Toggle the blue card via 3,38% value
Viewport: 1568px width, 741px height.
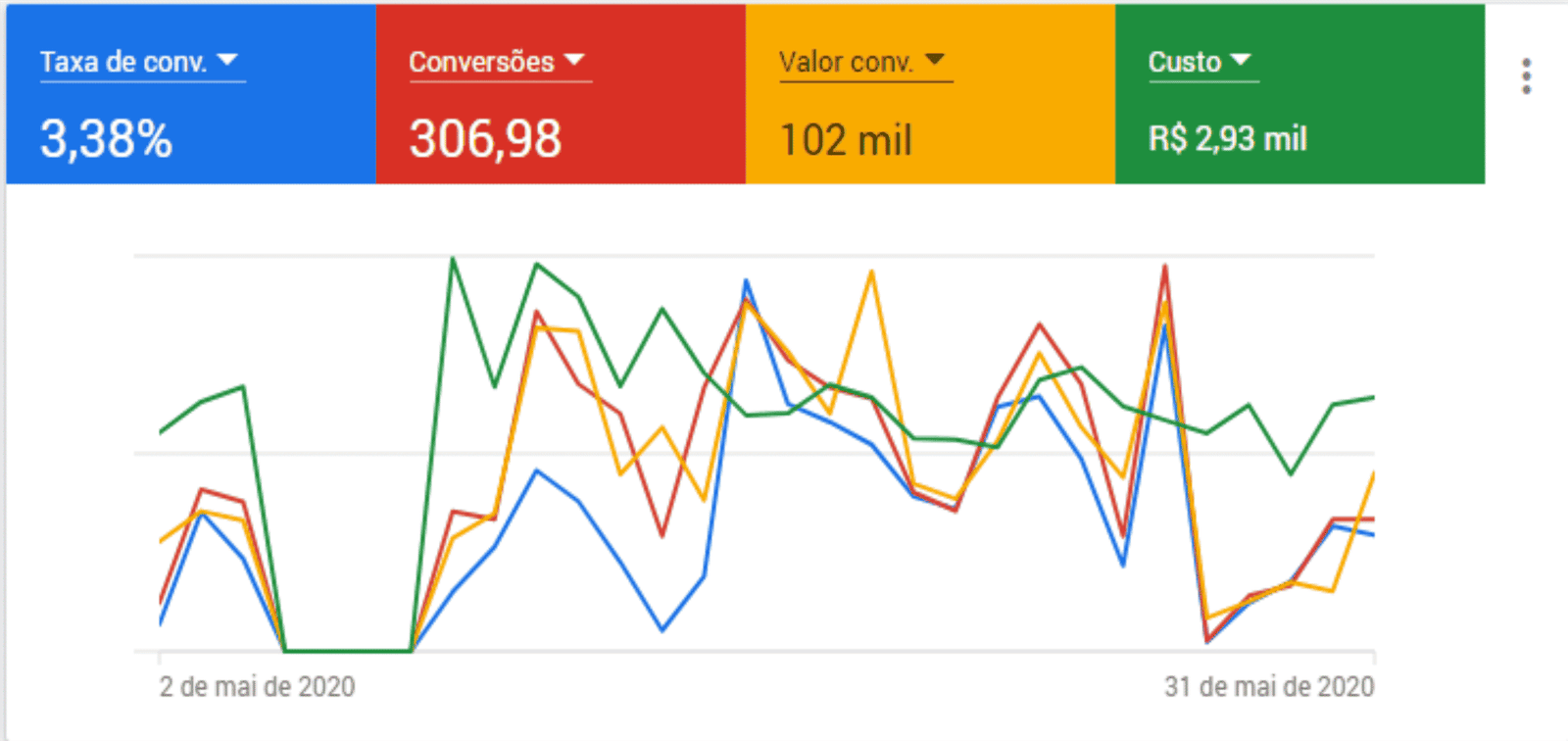[x=106, y=138]
